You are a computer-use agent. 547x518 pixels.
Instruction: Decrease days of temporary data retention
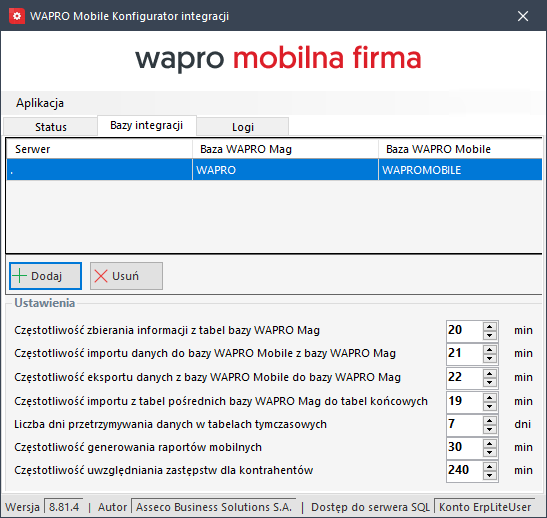coord(490,429)
